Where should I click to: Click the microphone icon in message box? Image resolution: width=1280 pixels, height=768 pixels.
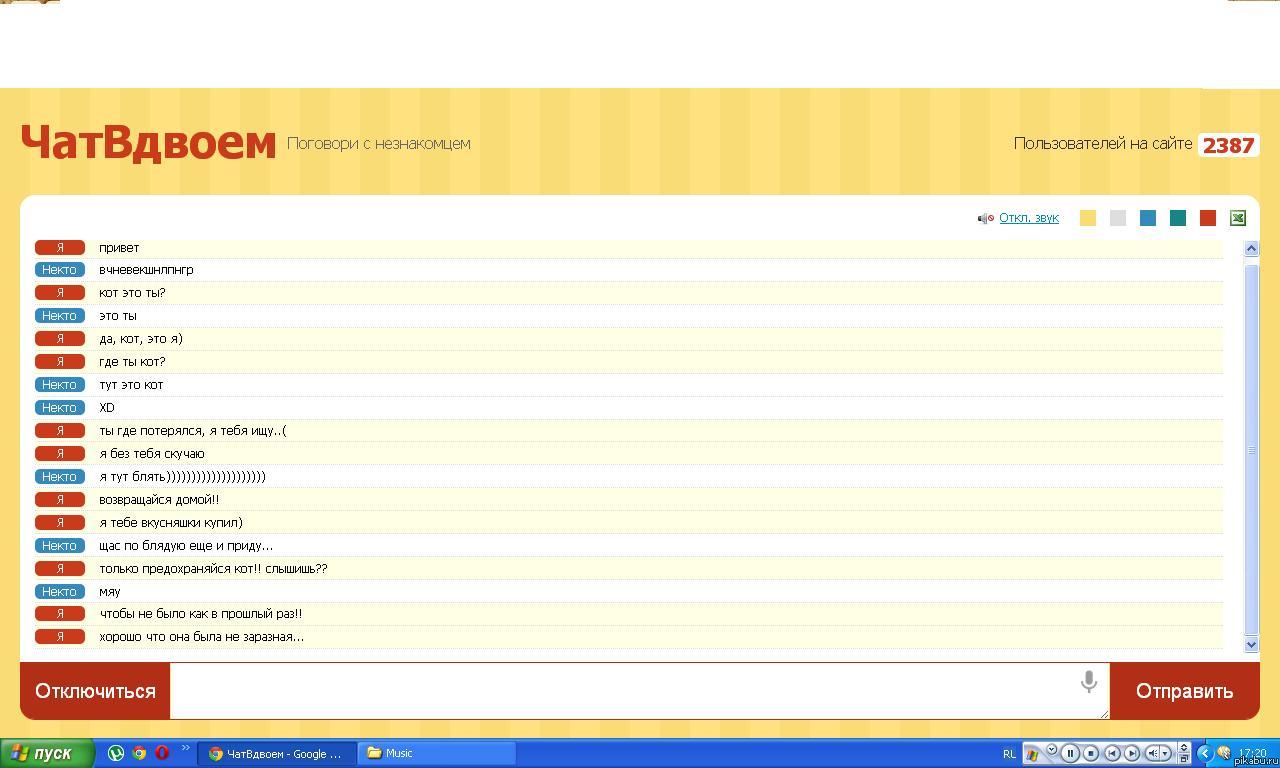1089,682
